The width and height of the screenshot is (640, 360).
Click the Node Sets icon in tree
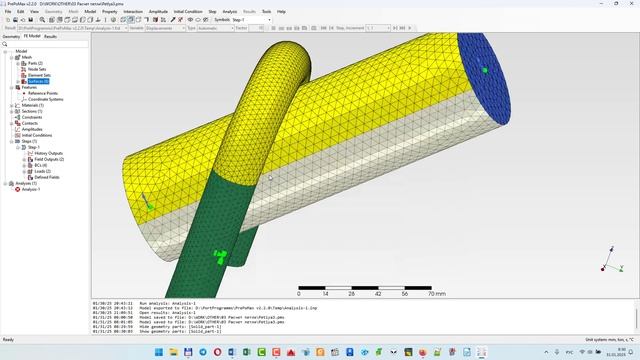pos(24,69)
